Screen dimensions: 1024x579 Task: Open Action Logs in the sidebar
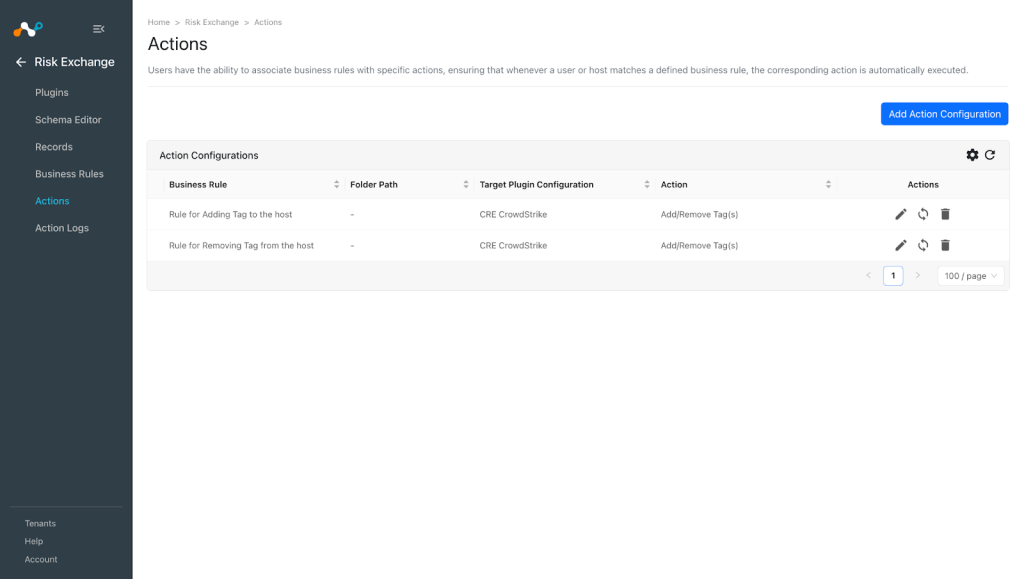point(62,228)
